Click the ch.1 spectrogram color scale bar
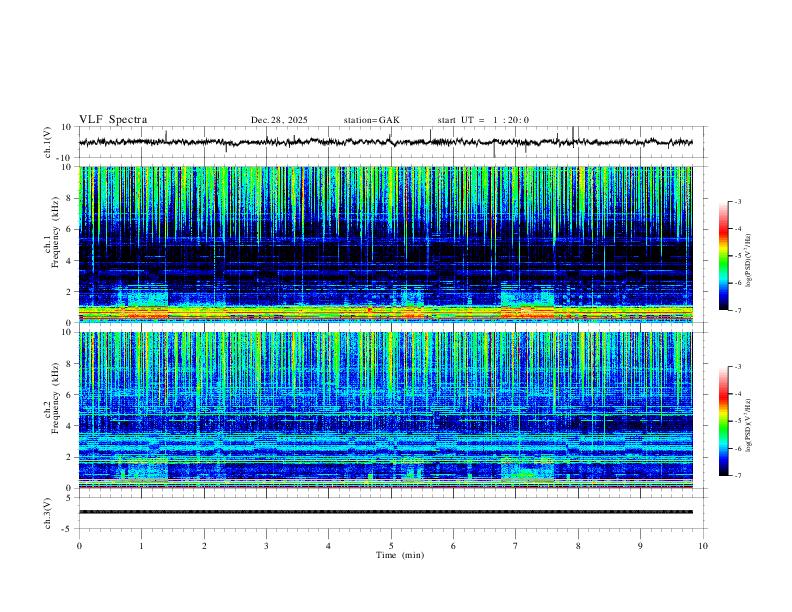 (724, 256)
